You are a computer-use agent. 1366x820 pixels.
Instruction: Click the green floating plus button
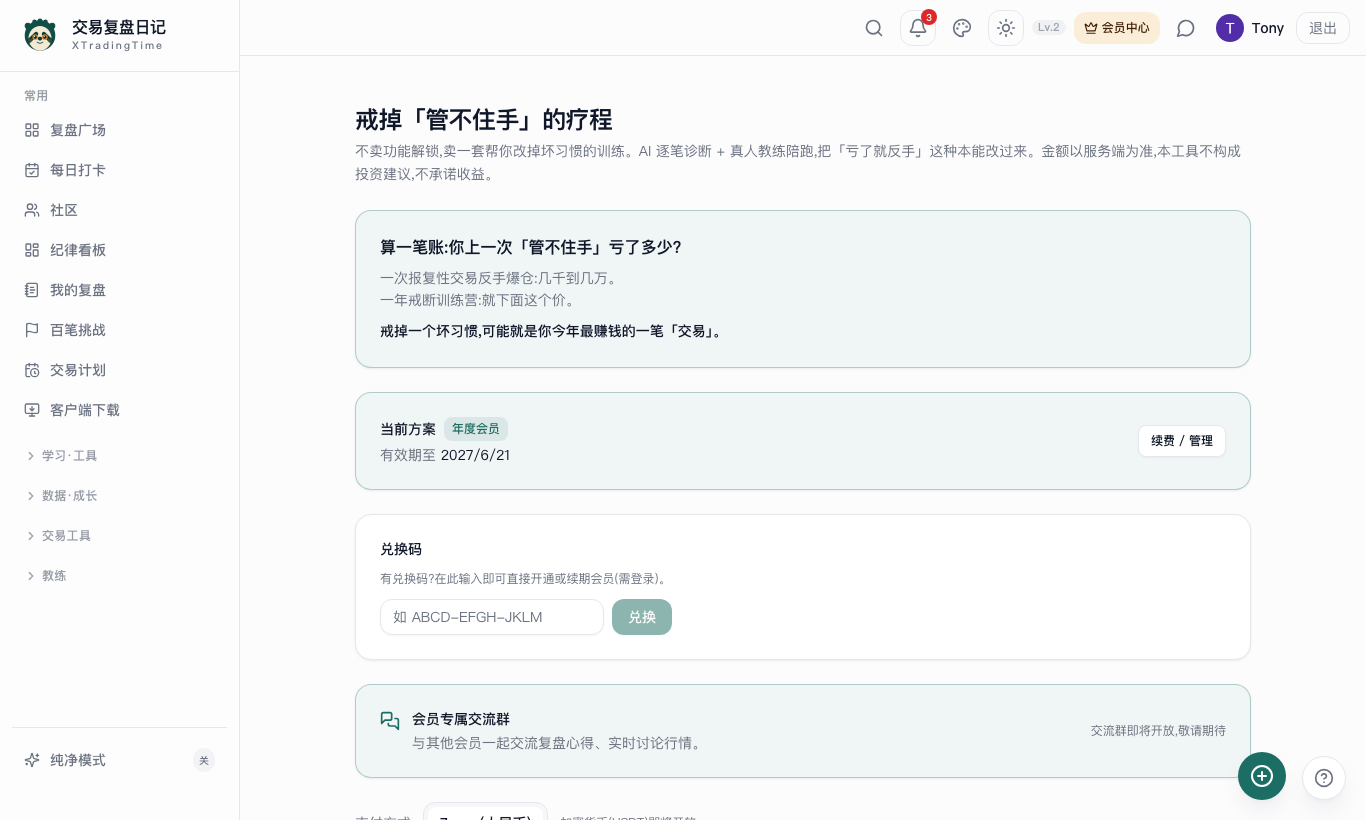pyautogui.click(x=1262, y=776)
